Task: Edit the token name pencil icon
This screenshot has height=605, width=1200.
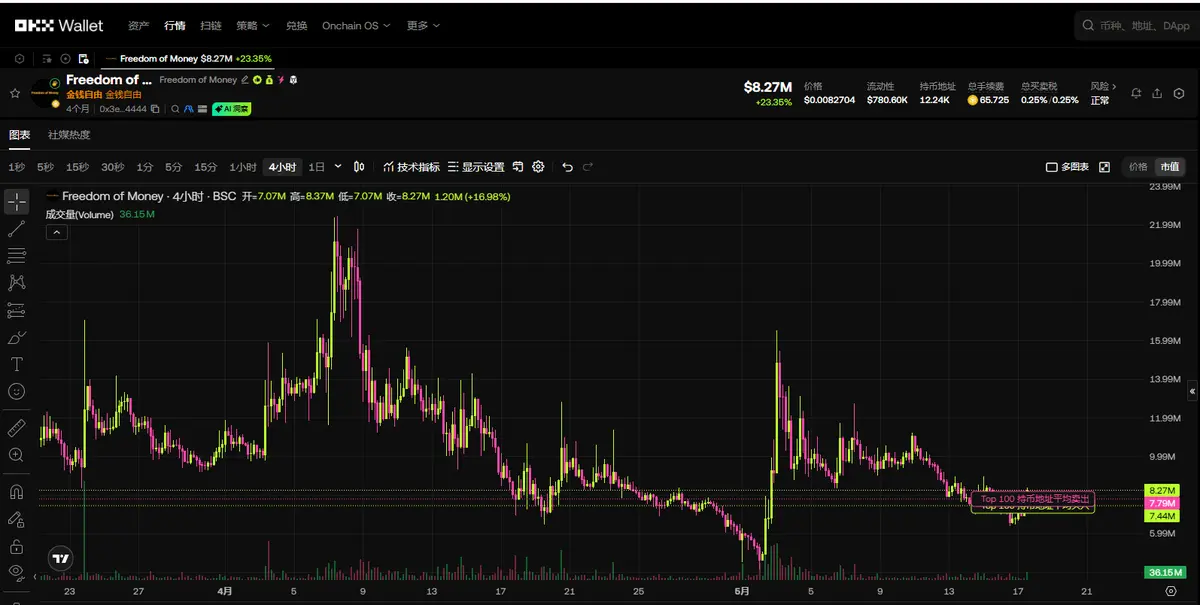Action: 245,79
